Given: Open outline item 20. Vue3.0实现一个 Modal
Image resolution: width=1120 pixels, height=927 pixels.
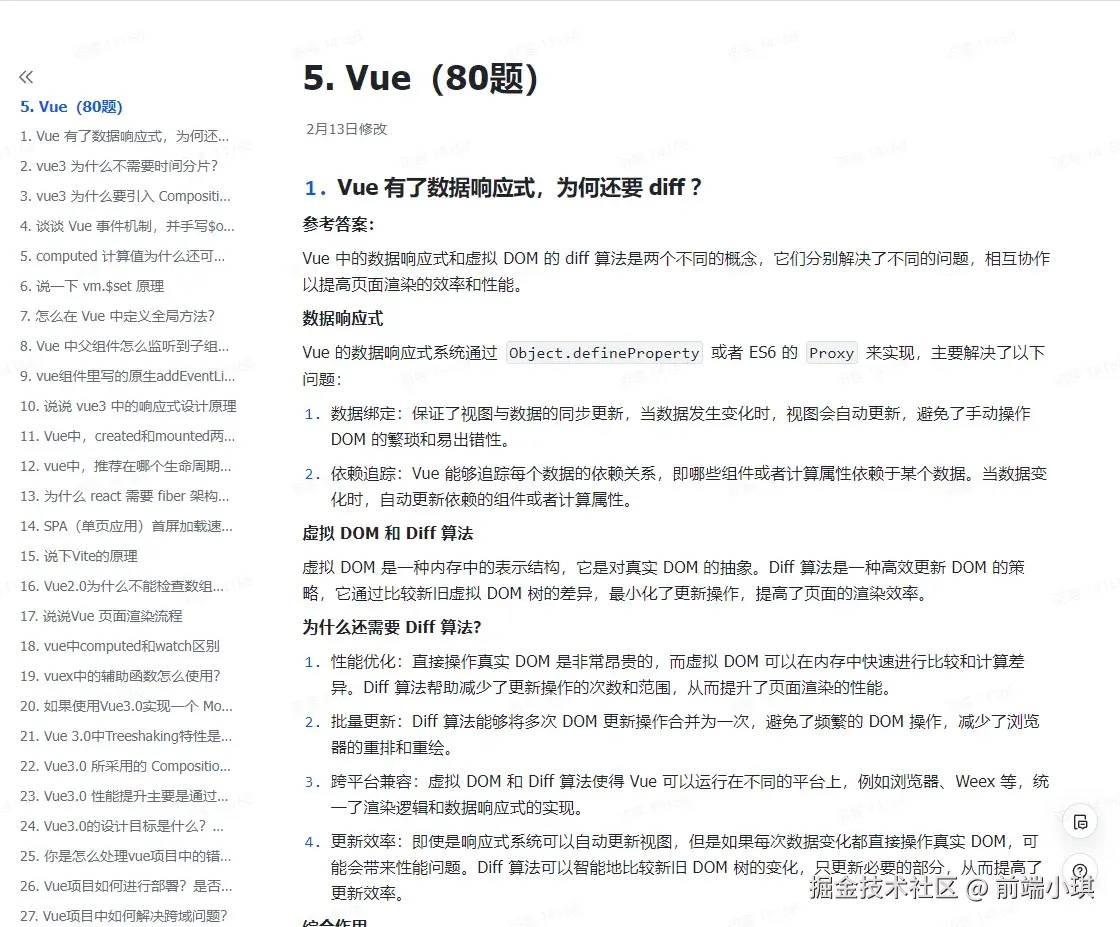Looking at the screenshot, I should [126, 706].
